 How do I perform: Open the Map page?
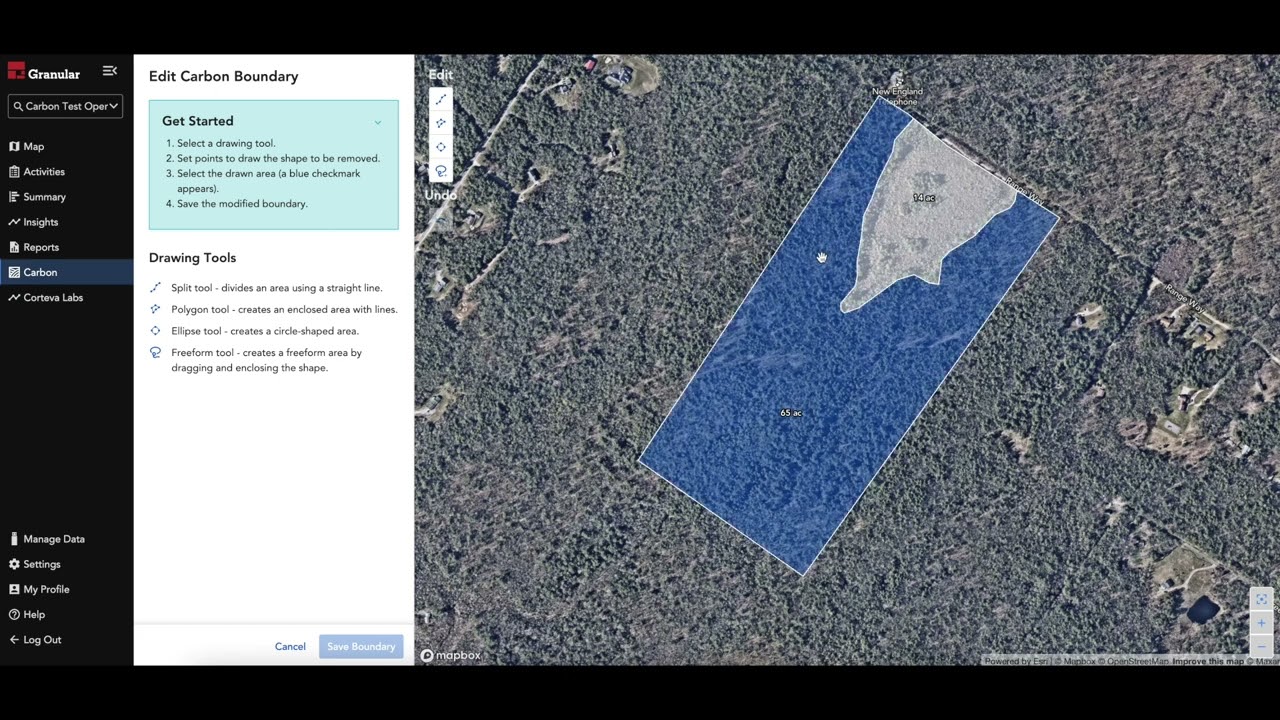coord(66,146)
